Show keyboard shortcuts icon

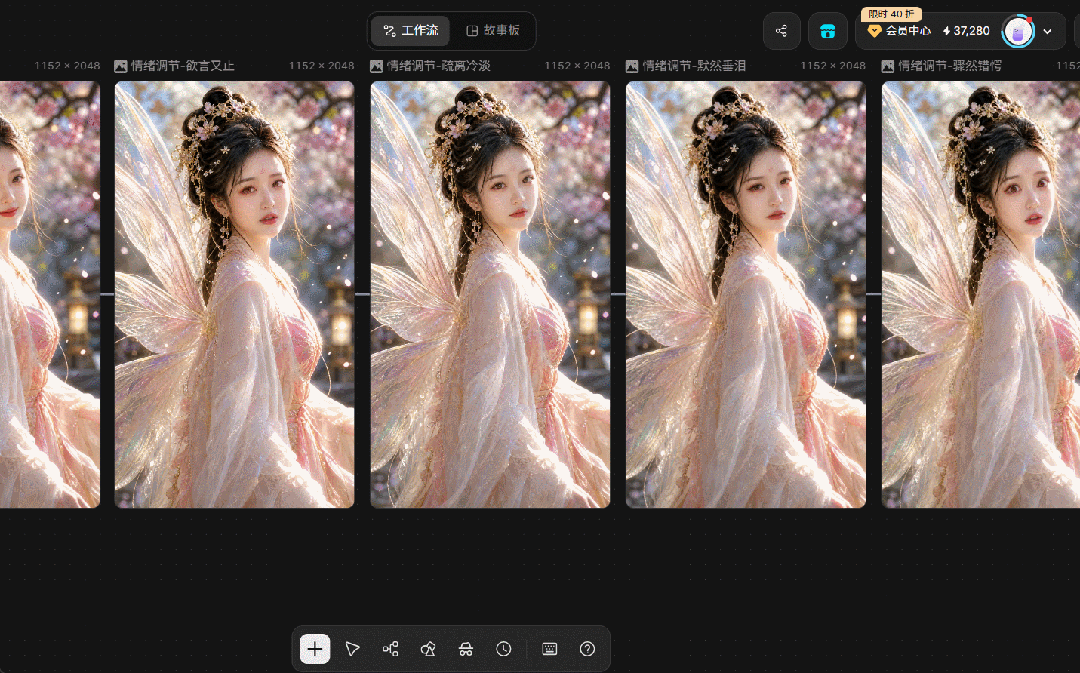pyautogui.click(x=550, y=649)
